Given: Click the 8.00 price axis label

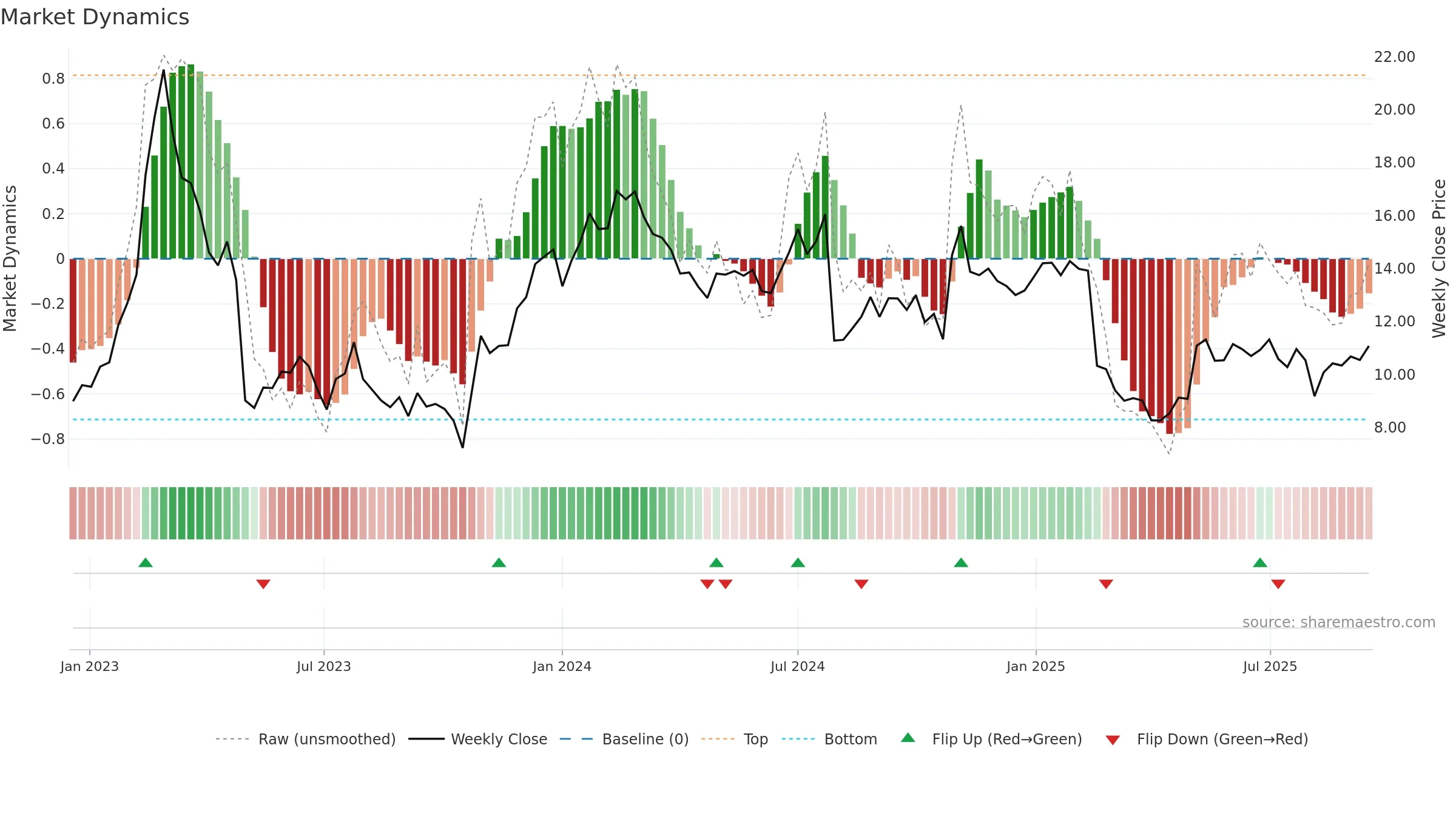Looking at the screenshot, I should click(1390, 428).
